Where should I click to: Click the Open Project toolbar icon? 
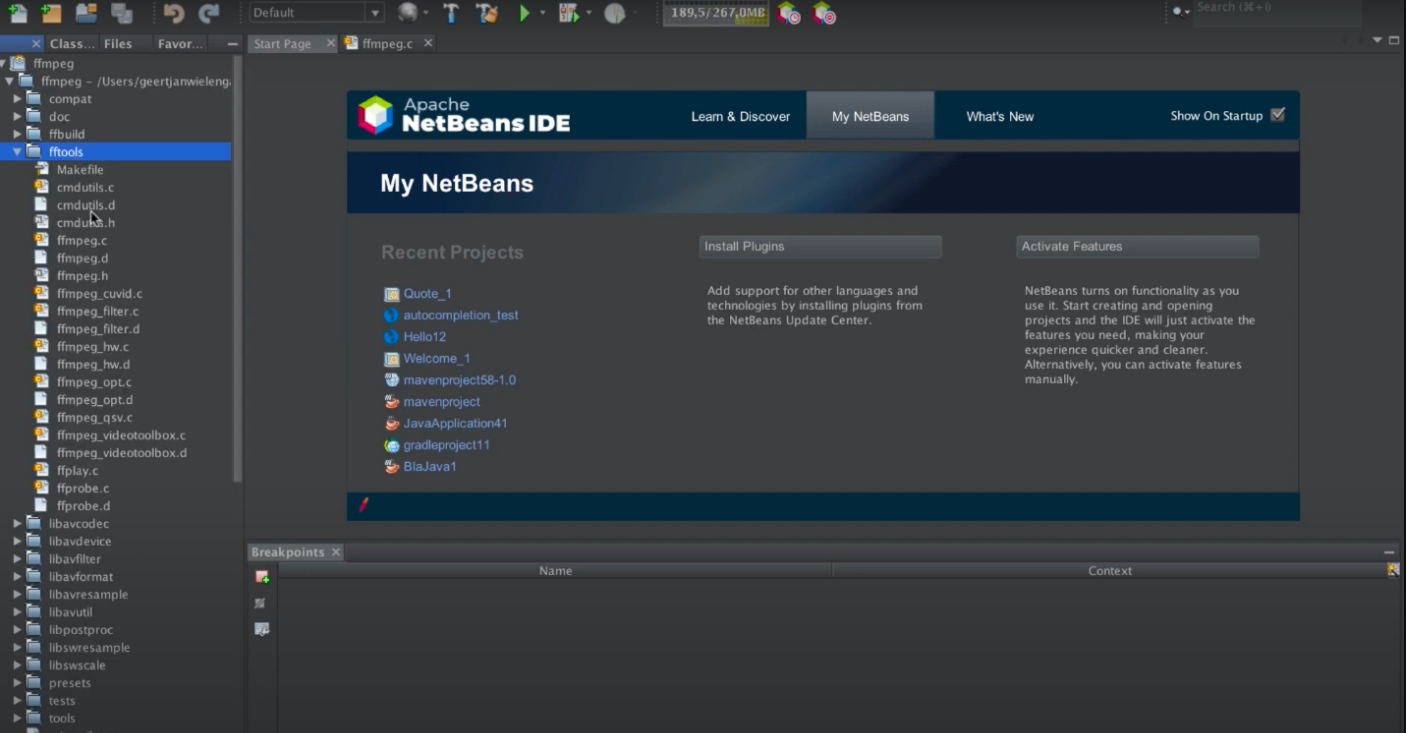coord(86,13)
